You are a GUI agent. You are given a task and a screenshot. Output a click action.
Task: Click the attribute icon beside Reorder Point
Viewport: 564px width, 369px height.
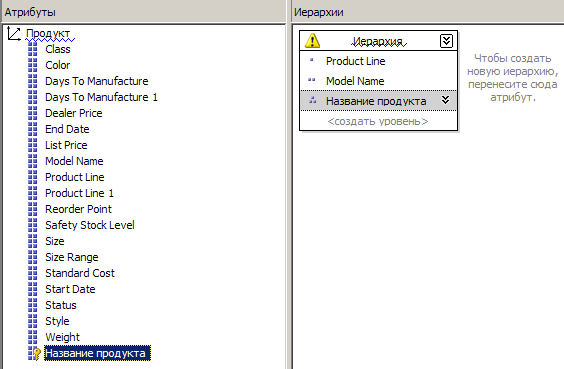click(33, 209)
